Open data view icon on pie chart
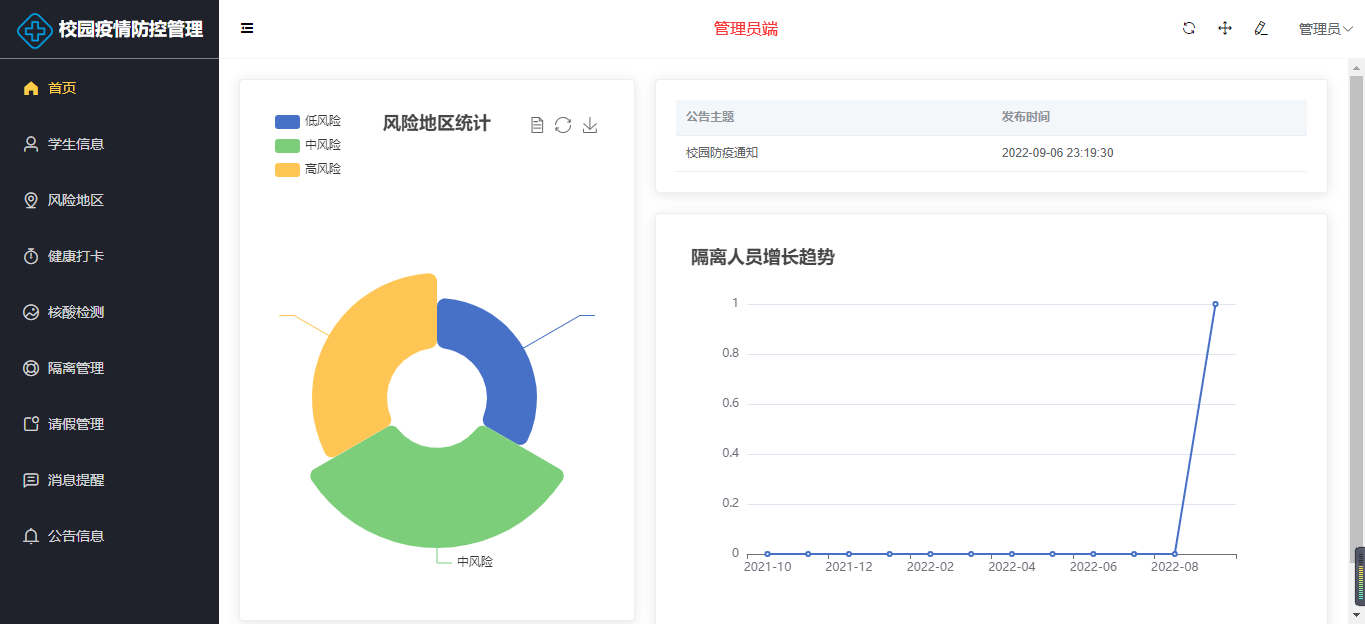Viewport: 1365px width, 624px height. 537,125
